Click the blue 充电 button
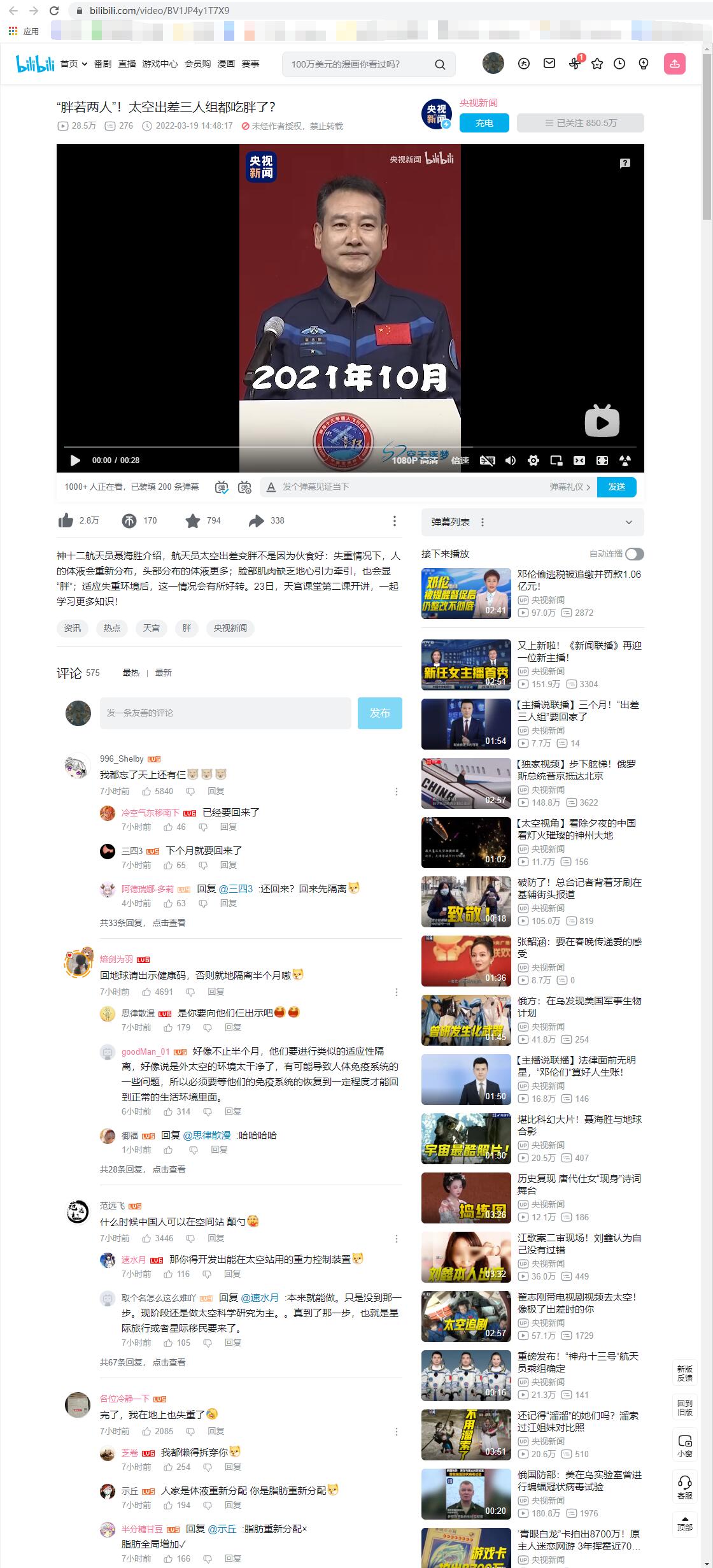This screenshot has width=713, height=1568. [484, 123]
